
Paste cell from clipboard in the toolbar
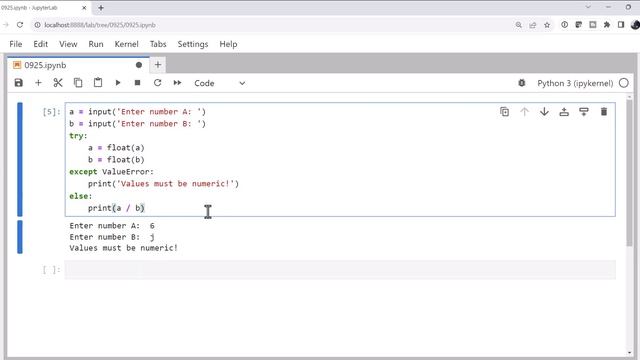98,83
